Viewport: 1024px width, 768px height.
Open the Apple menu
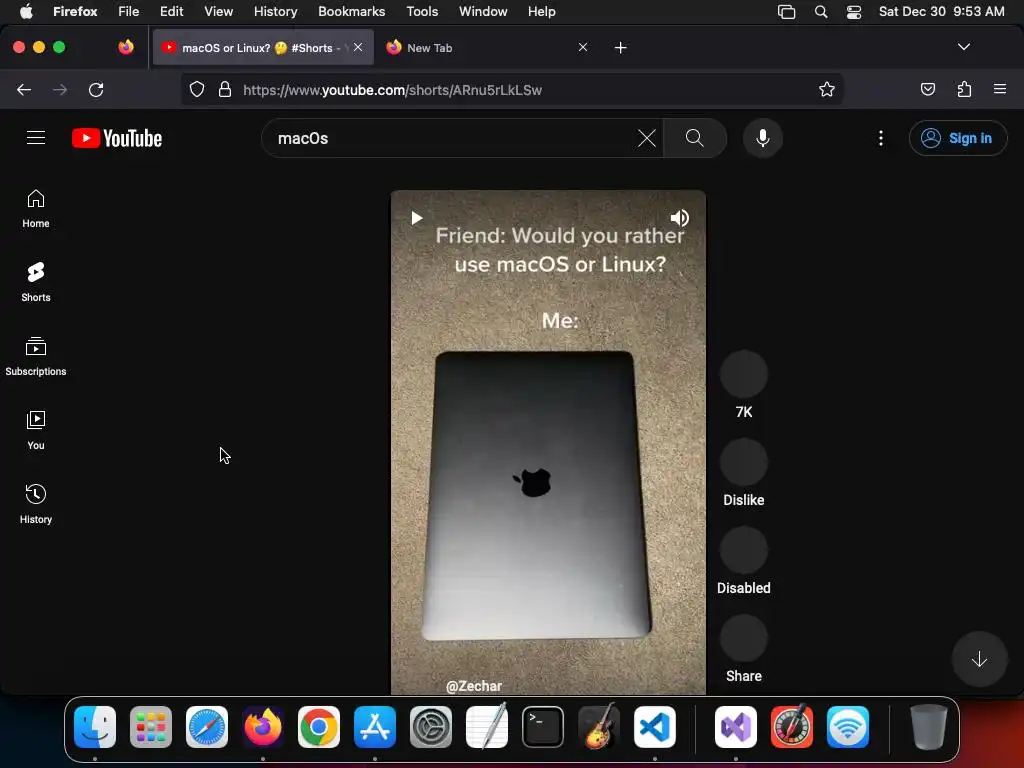point(26,11)
